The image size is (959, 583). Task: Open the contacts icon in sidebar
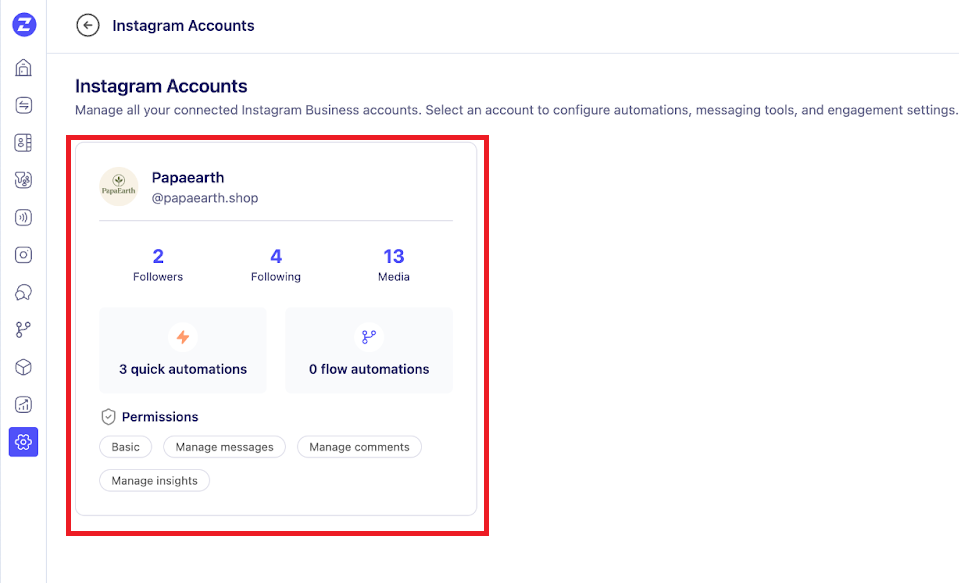point(23,143)
